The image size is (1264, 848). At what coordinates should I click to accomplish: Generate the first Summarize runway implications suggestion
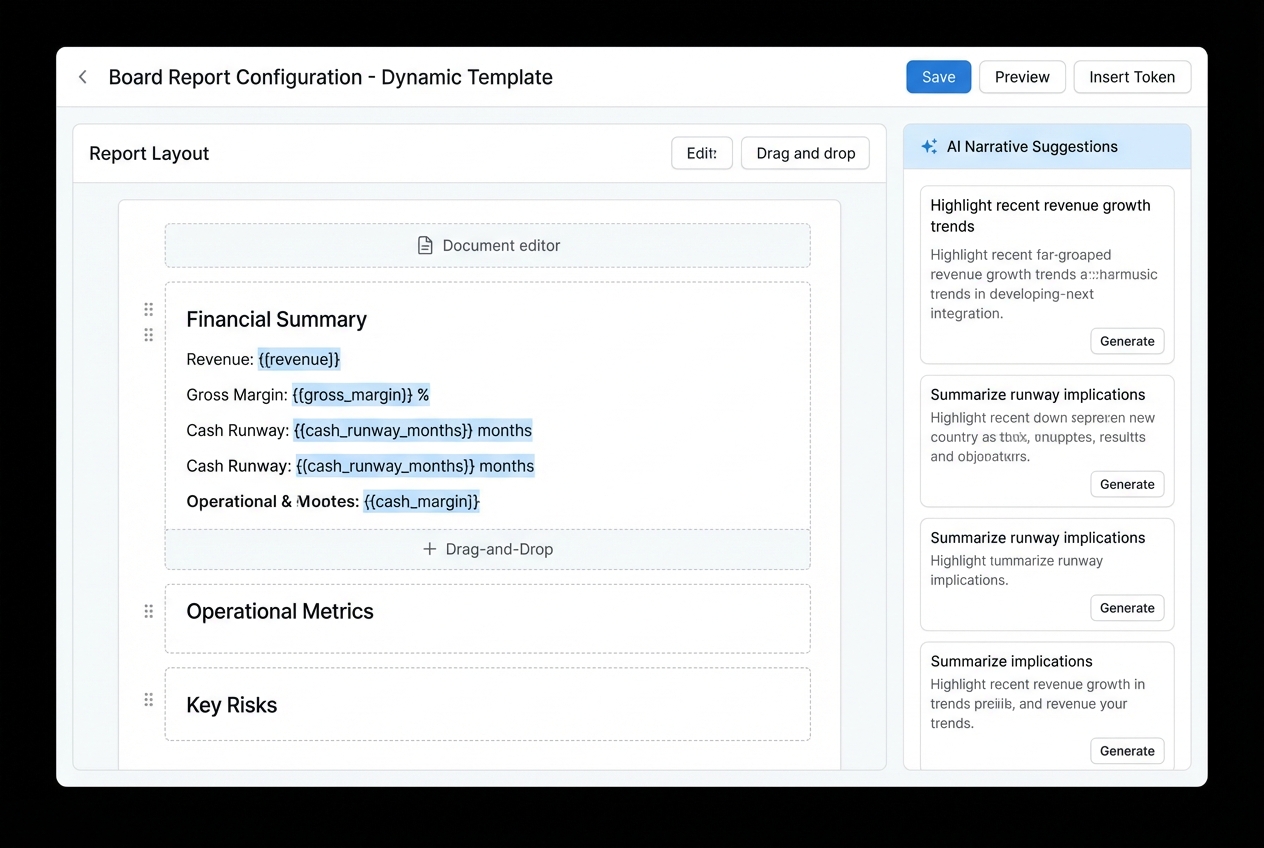[1127, 484]
